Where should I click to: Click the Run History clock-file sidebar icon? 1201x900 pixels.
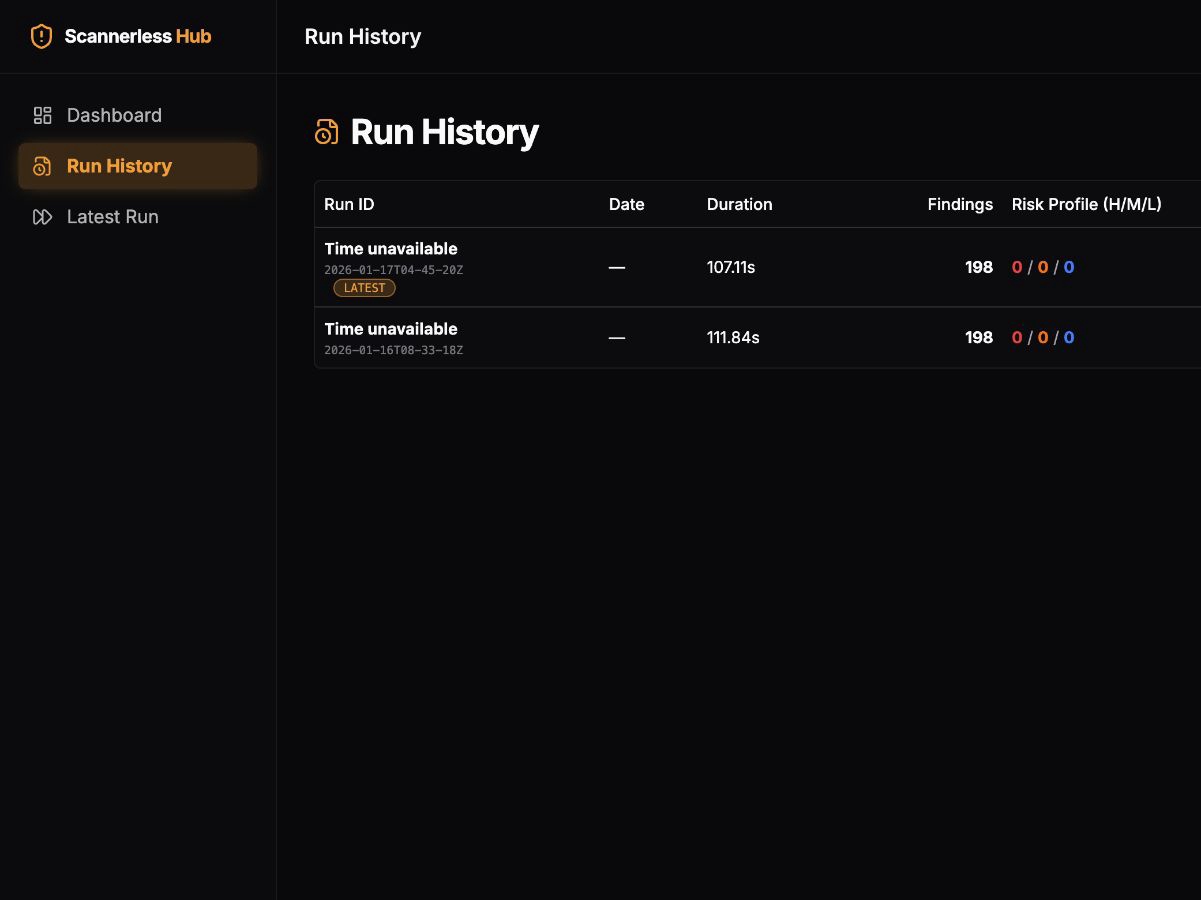coord(42,166)
